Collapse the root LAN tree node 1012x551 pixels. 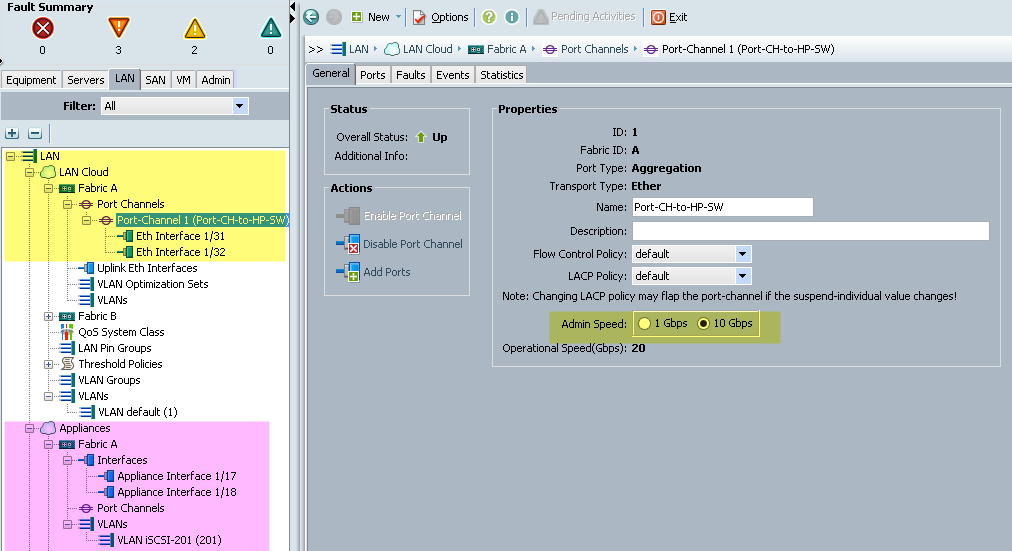click(10, 156)
